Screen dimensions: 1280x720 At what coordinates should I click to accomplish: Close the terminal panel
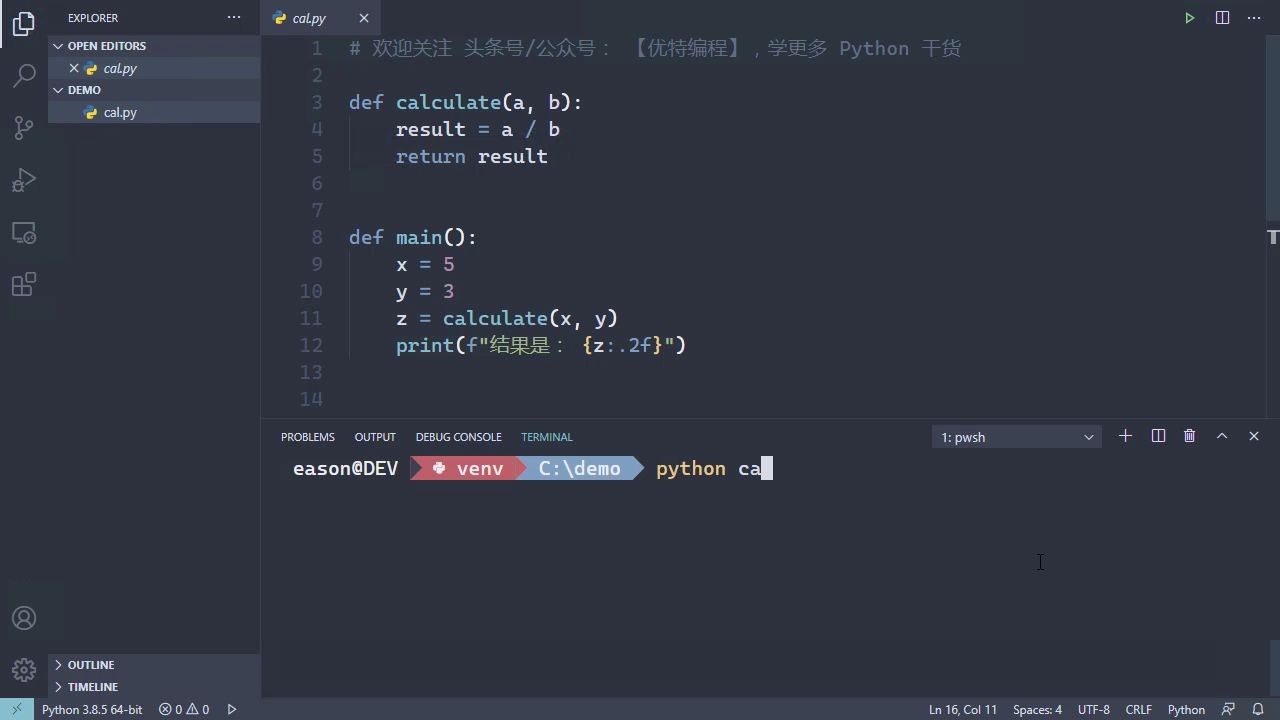point(1254,436)
